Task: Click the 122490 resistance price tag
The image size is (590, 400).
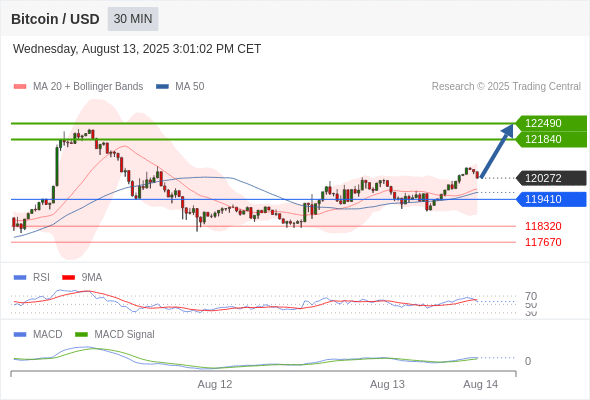Action: click(x=551, y=123)
